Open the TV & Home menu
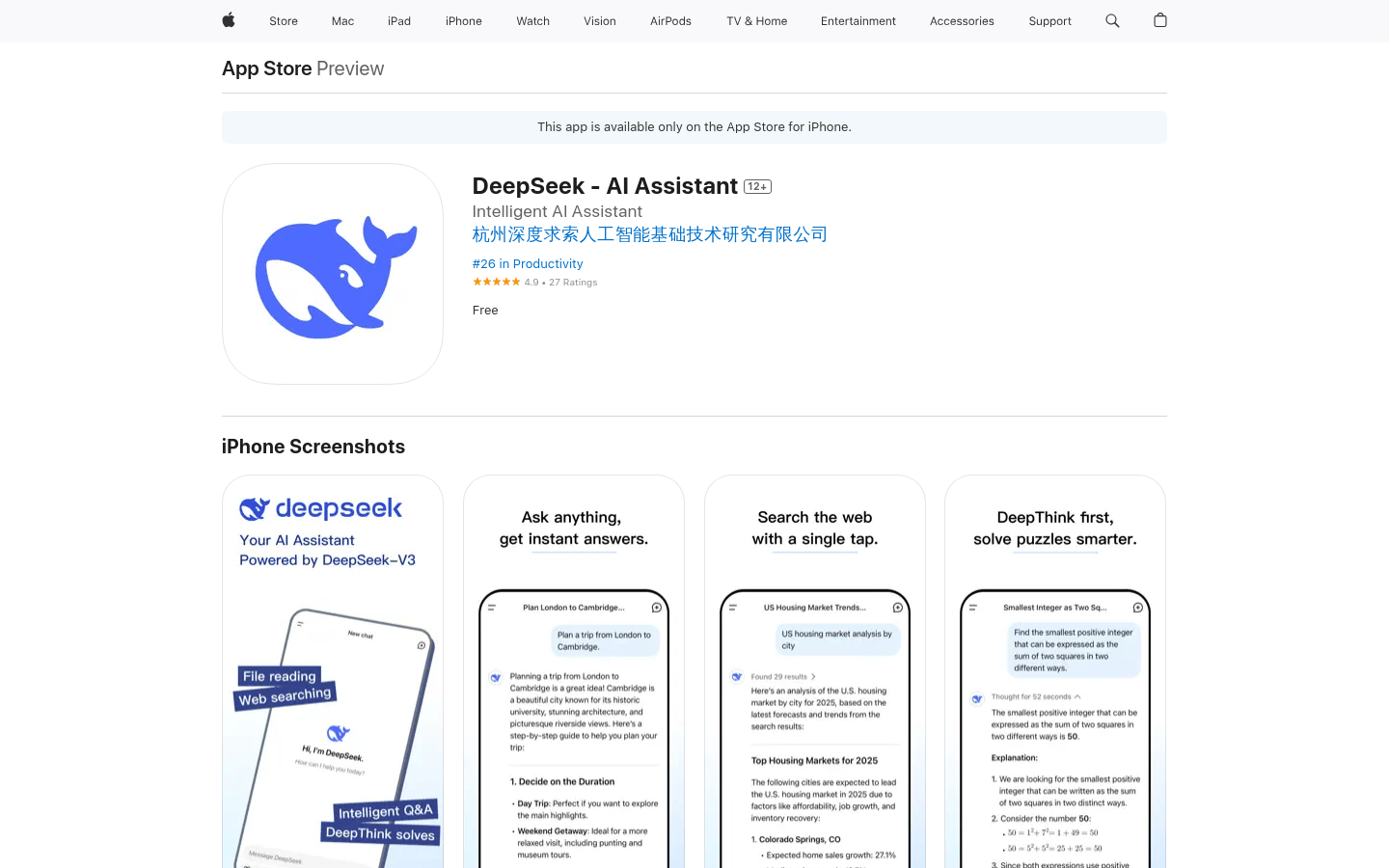This screenshot has width=1389, height=868. pyautogui.click(x=757, y=21)
